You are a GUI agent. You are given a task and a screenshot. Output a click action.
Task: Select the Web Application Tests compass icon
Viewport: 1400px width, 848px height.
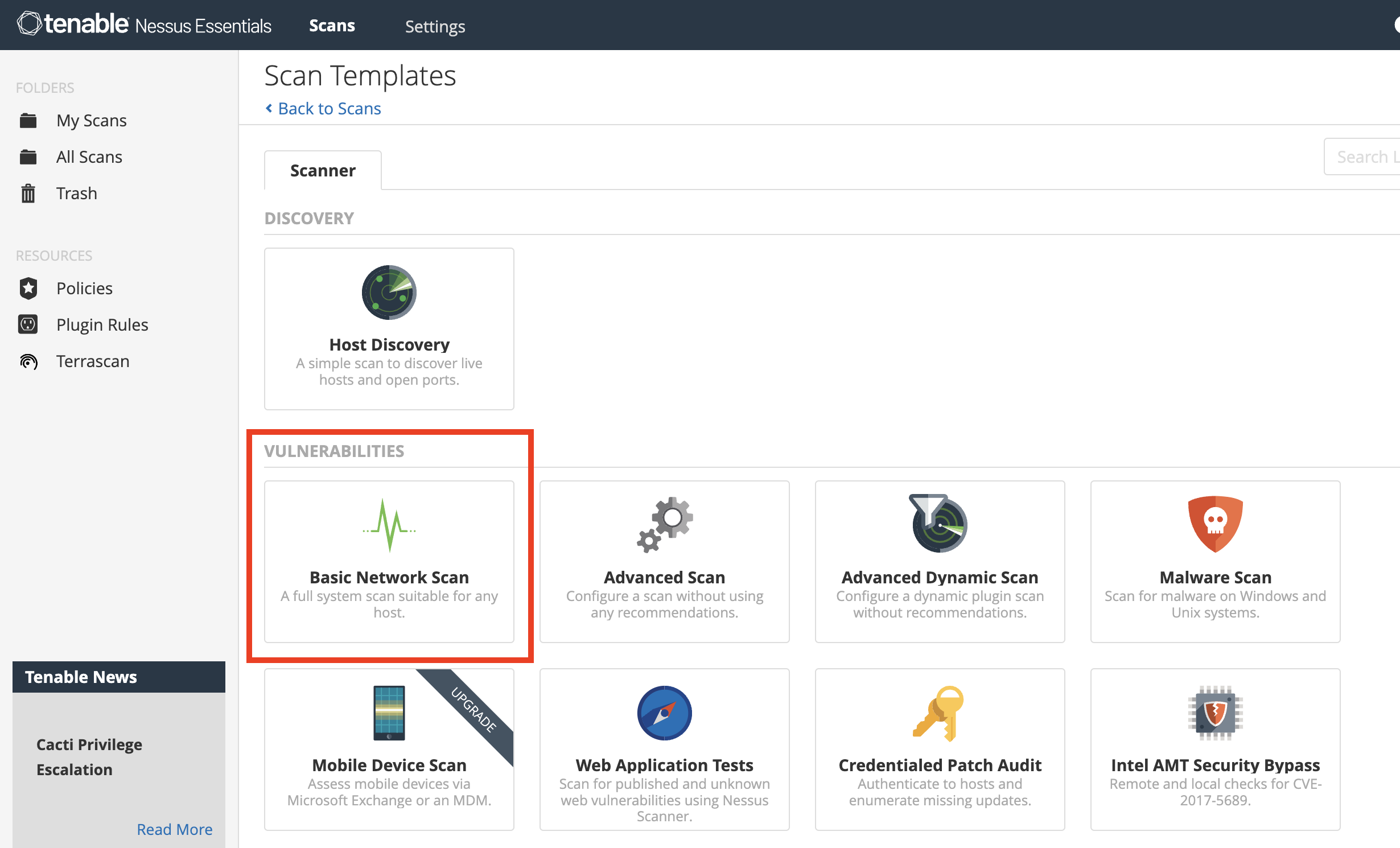coord(665,713)
